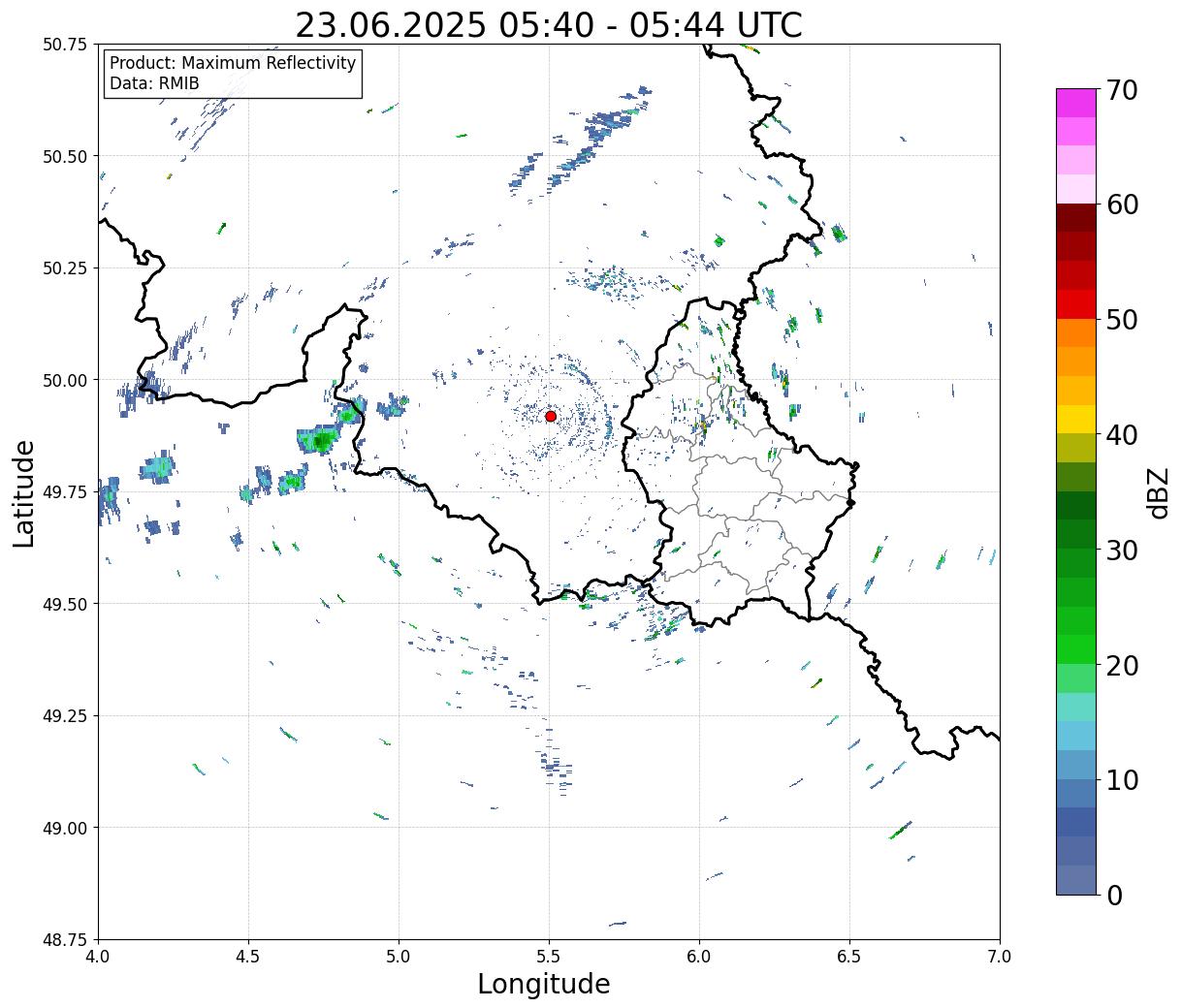Click the colorbar tick label 0
This screenshot has width=1182, height=1008.
pyautogui.click(x=1114, y=896)
